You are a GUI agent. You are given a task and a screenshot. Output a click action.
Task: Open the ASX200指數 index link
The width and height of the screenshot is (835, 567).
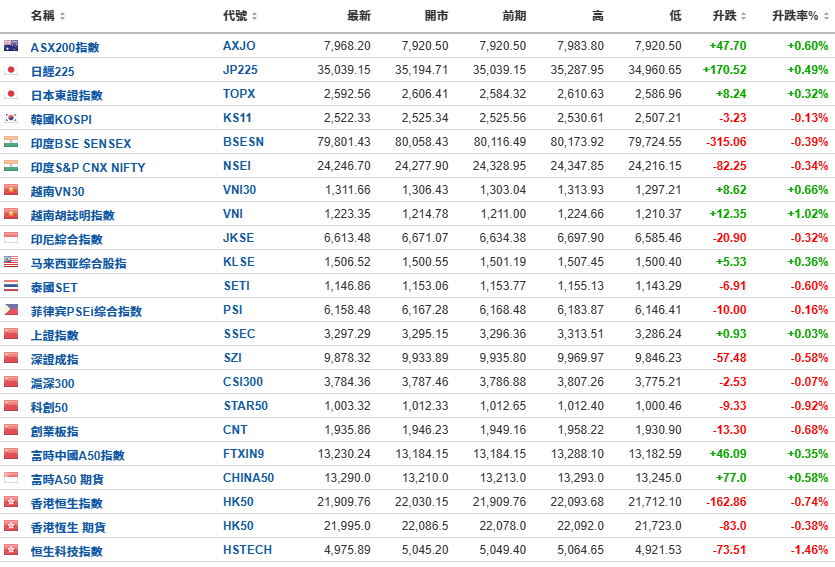(x=65, y=47)
